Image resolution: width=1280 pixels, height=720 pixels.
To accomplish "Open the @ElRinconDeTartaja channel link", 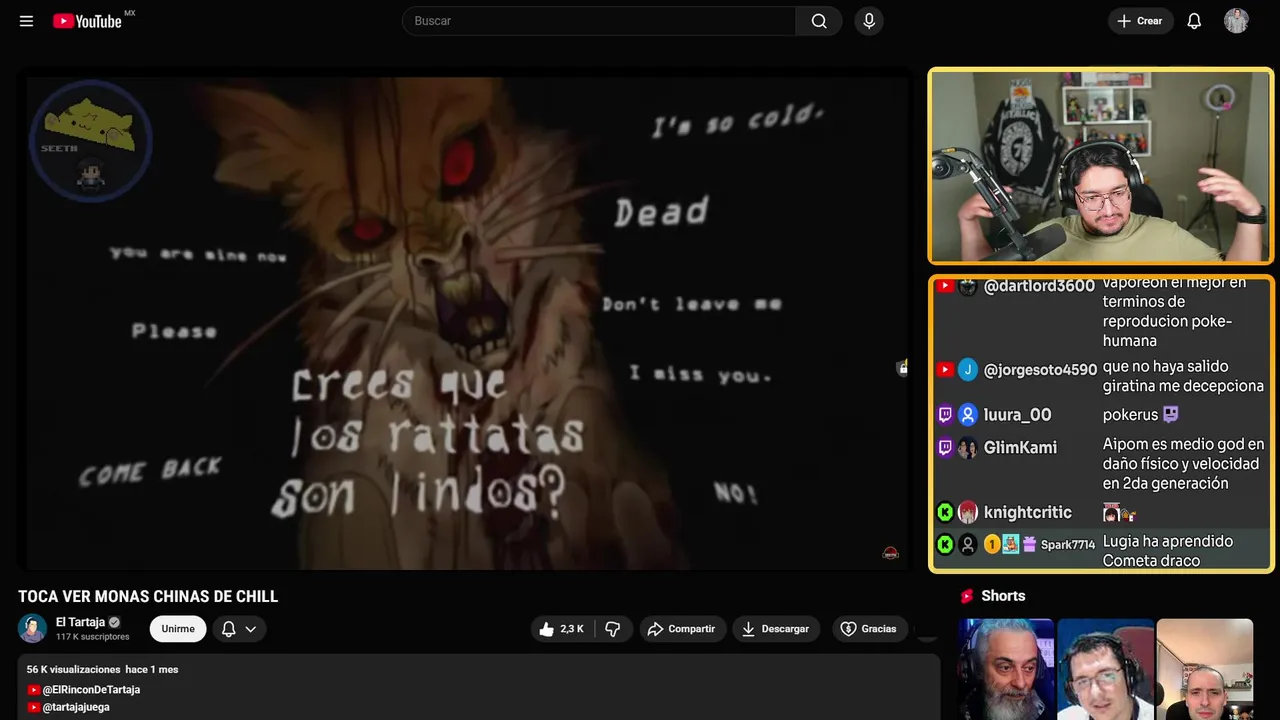I will 91,690.
